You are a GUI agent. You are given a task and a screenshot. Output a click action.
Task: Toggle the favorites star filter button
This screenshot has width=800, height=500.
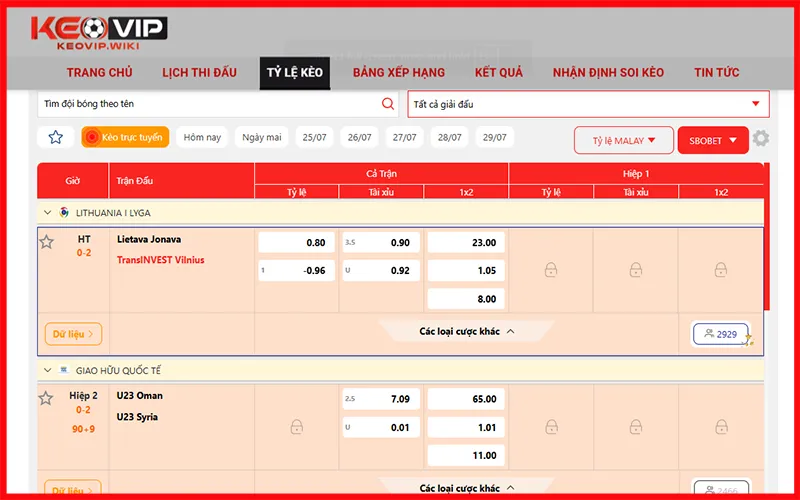(x=56, y=137)
